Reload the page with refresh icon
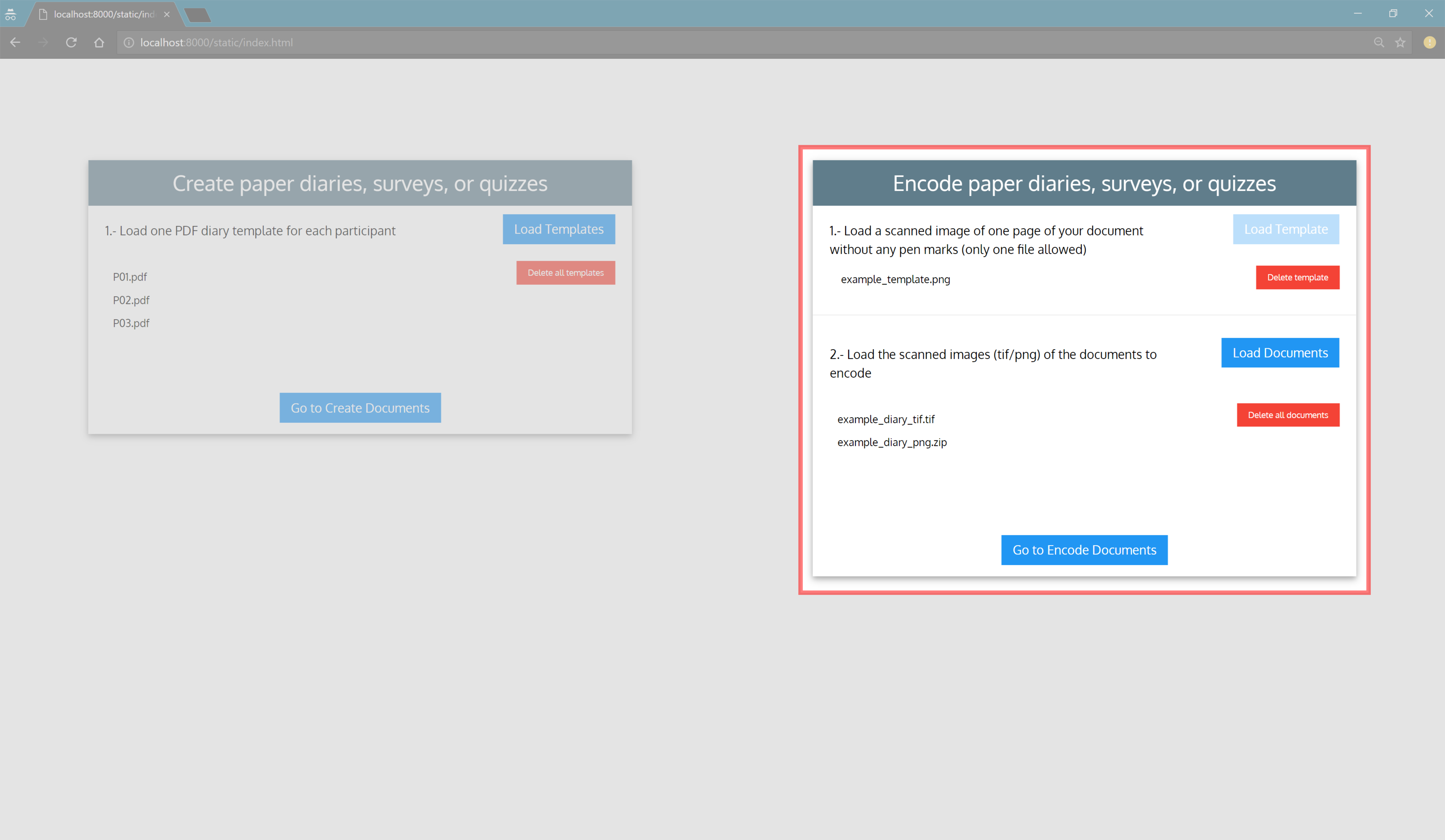 (71, 42)
